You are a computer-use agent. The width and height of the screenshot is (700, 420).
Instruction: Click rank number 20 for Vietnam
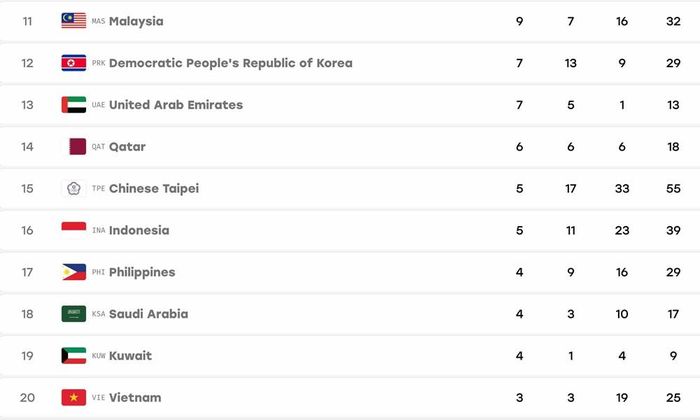click(27, 397)
